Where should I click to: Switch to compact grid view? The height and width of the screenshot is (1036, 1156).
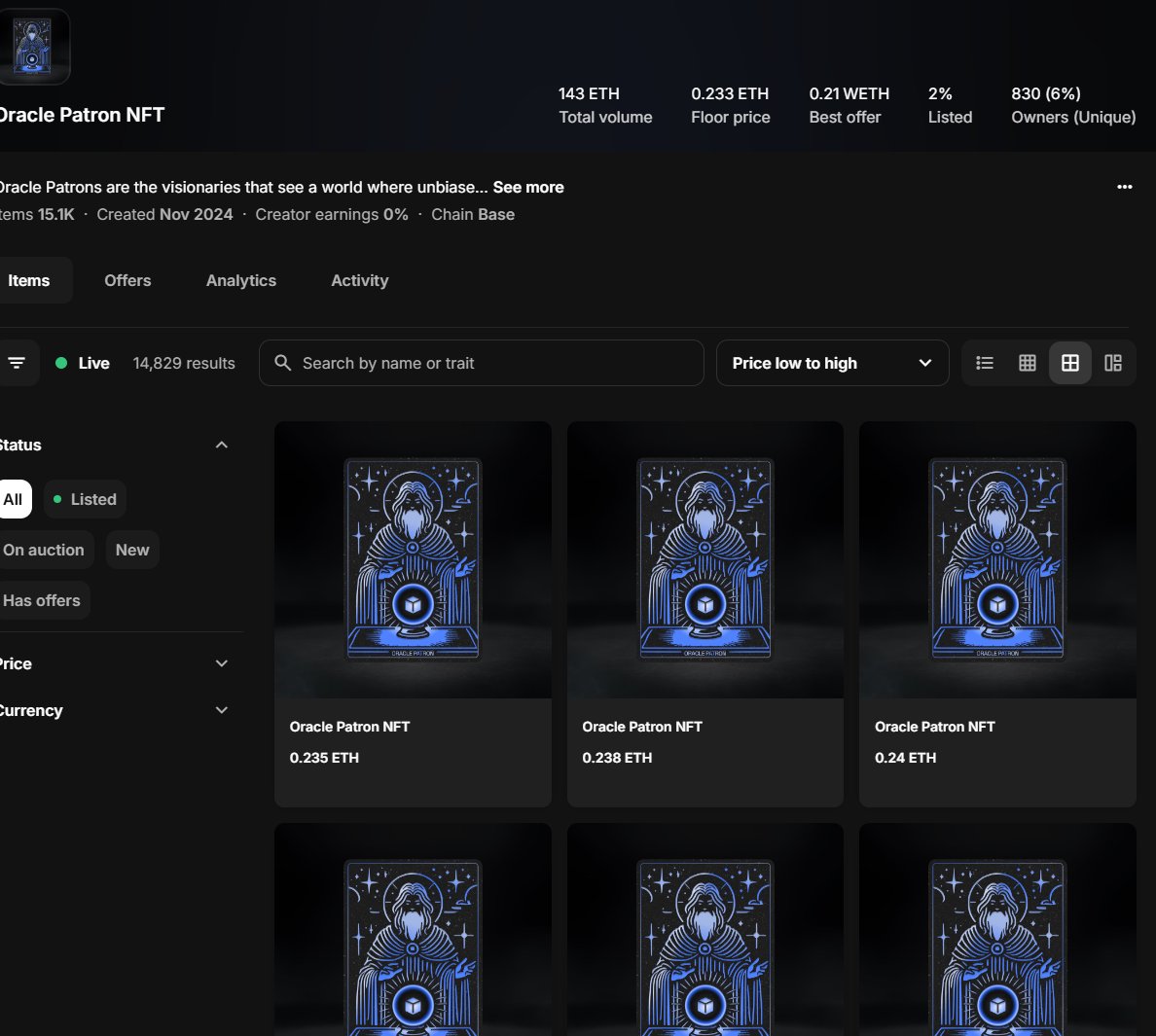[1027, 363]
